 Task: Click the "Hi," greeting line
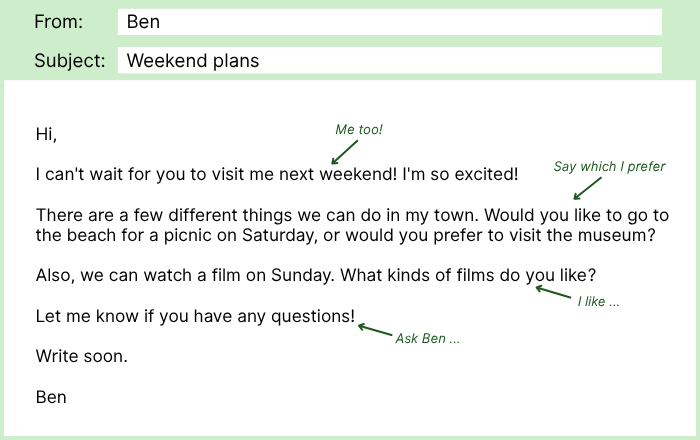(x=46, y=134)
